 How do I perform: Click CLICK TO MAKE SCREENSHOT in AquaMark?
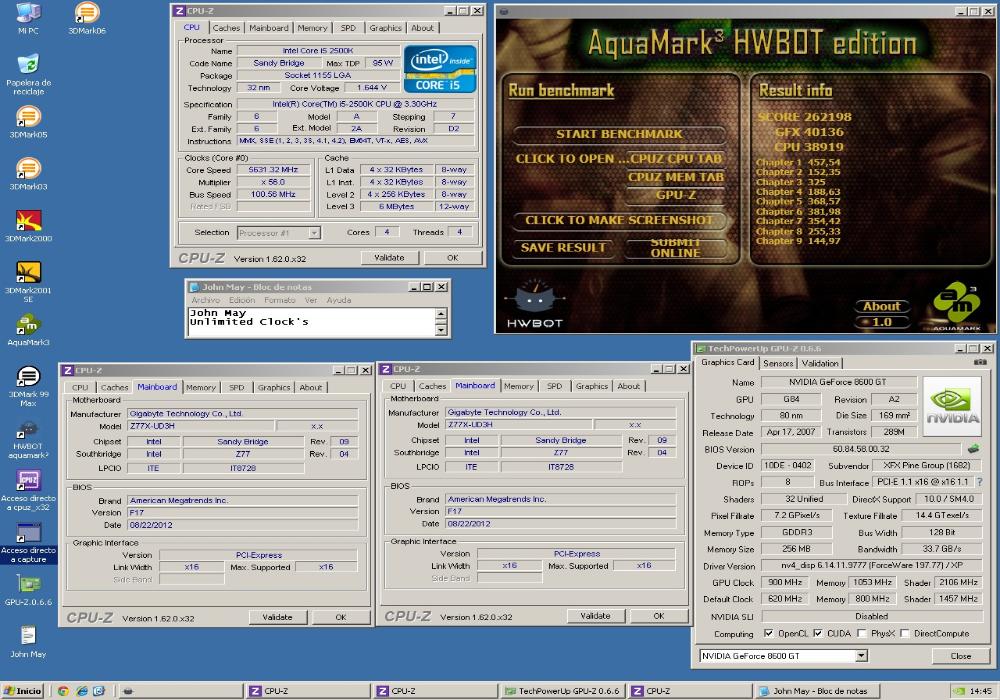[619, 220]
